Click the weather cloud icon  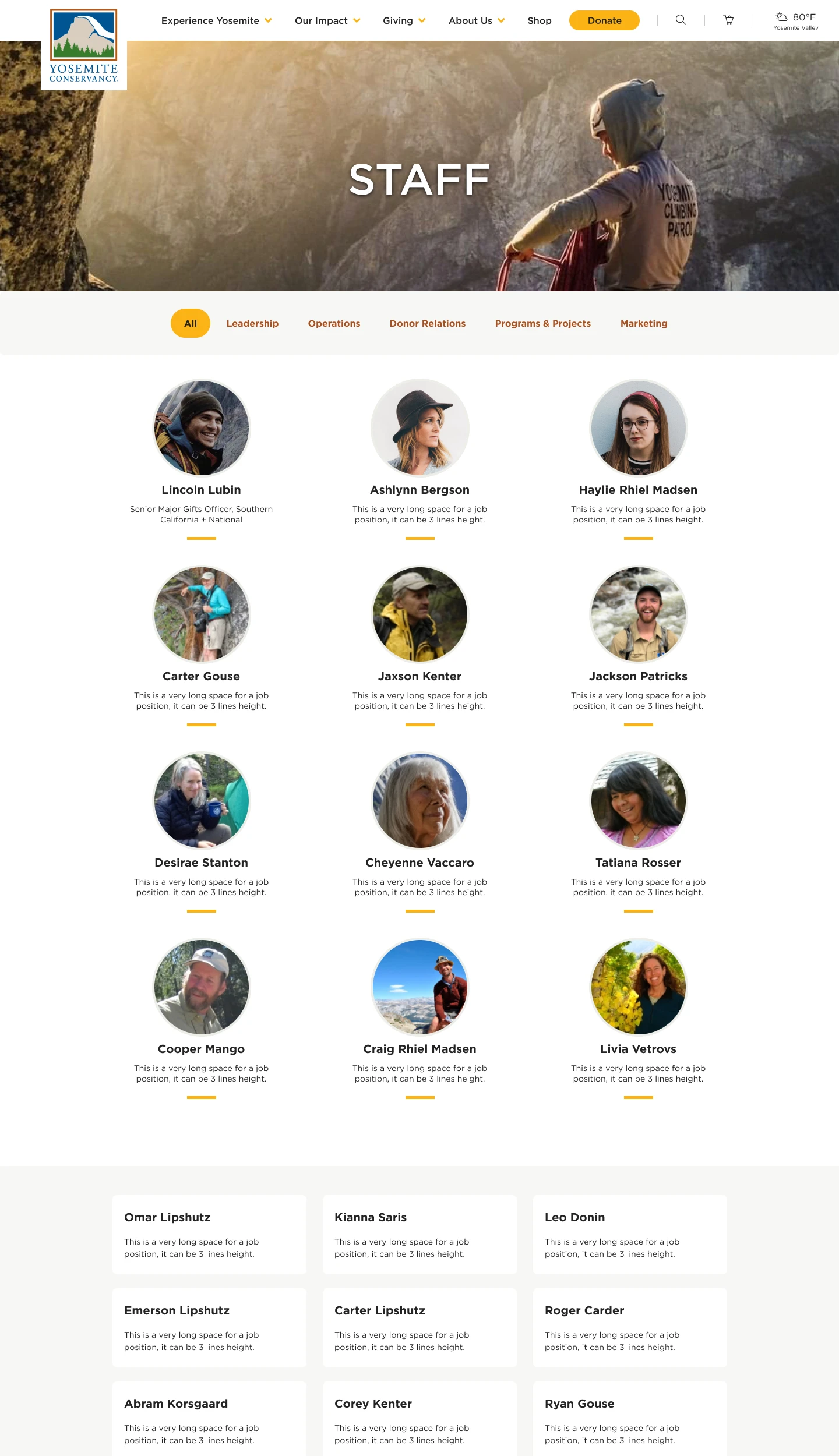point(781,16)
